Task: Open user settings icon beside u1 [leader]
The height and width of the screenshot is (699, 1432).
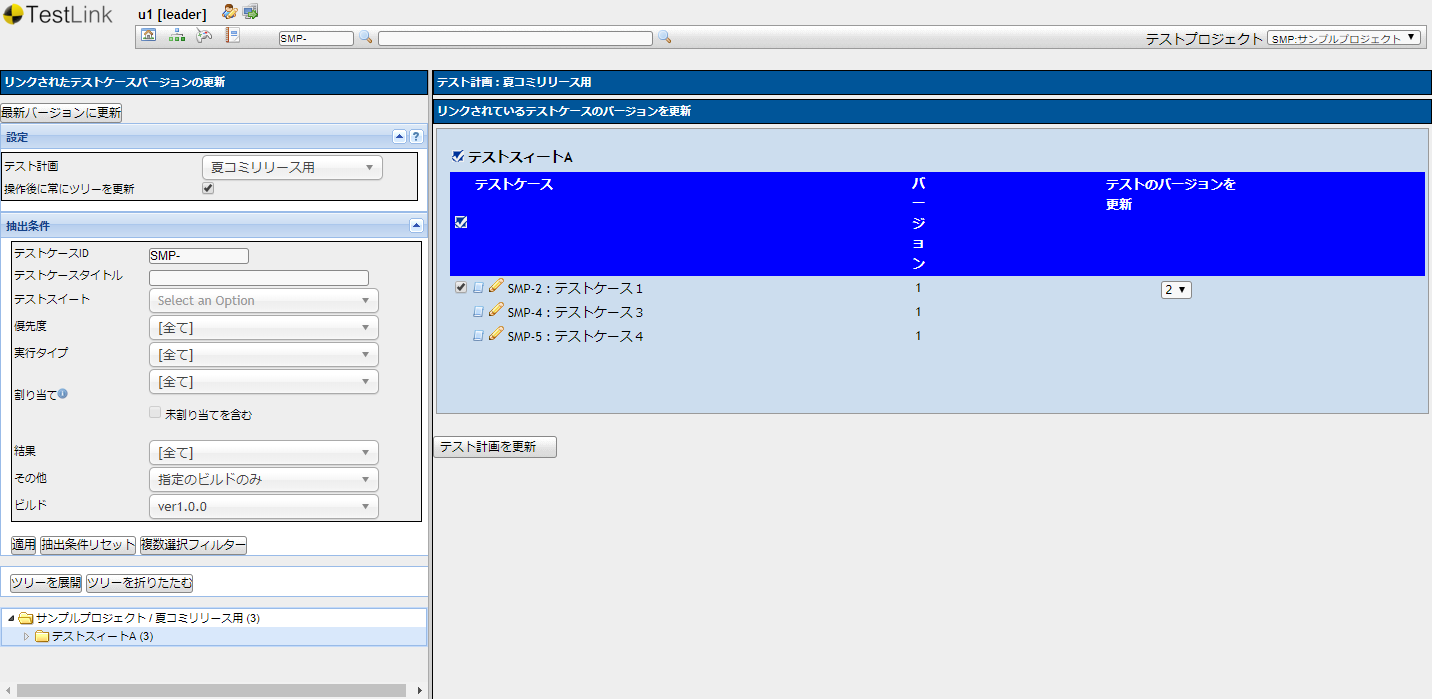Action: click(x=229, y=12)
